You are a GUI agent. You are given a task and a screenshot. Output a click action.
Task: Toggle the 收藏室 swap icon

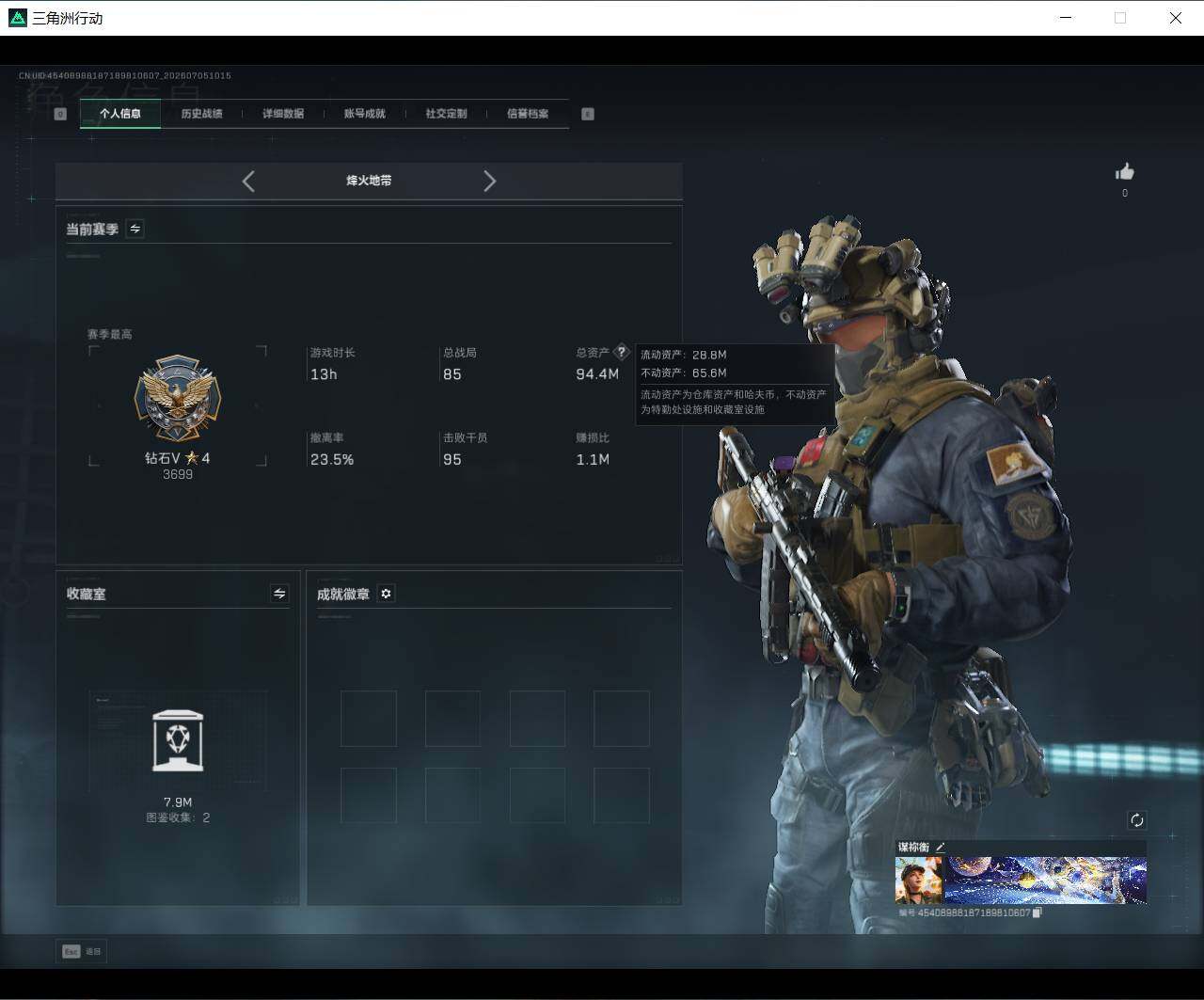point(279,594)
